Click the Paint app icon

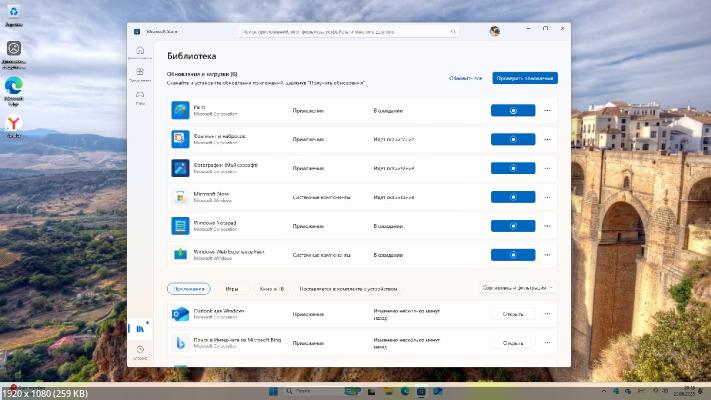click(180, 110)
